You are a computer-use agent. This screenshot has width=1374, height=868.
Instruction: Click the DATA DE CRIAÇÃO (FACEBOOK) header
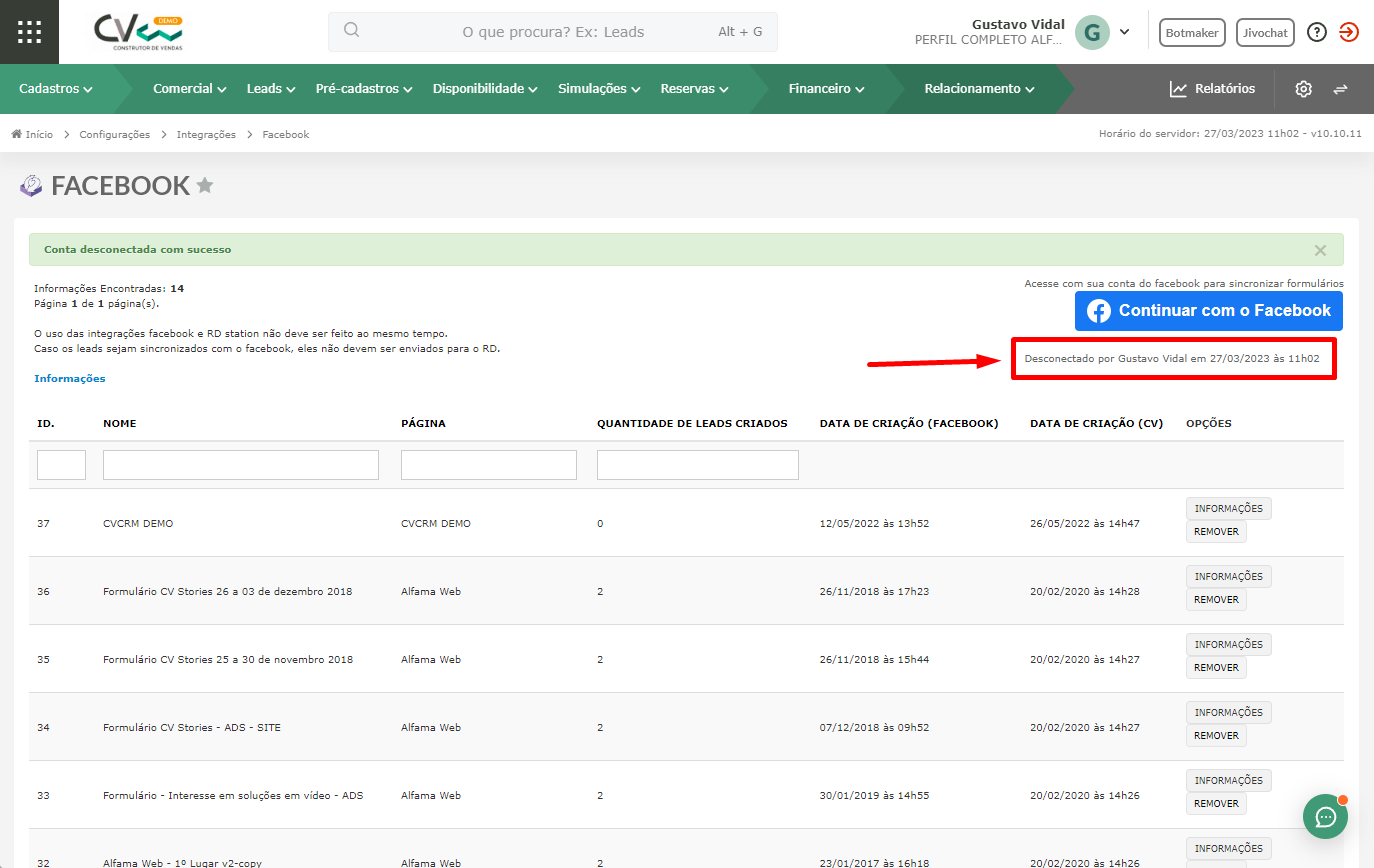pos(909,423)
